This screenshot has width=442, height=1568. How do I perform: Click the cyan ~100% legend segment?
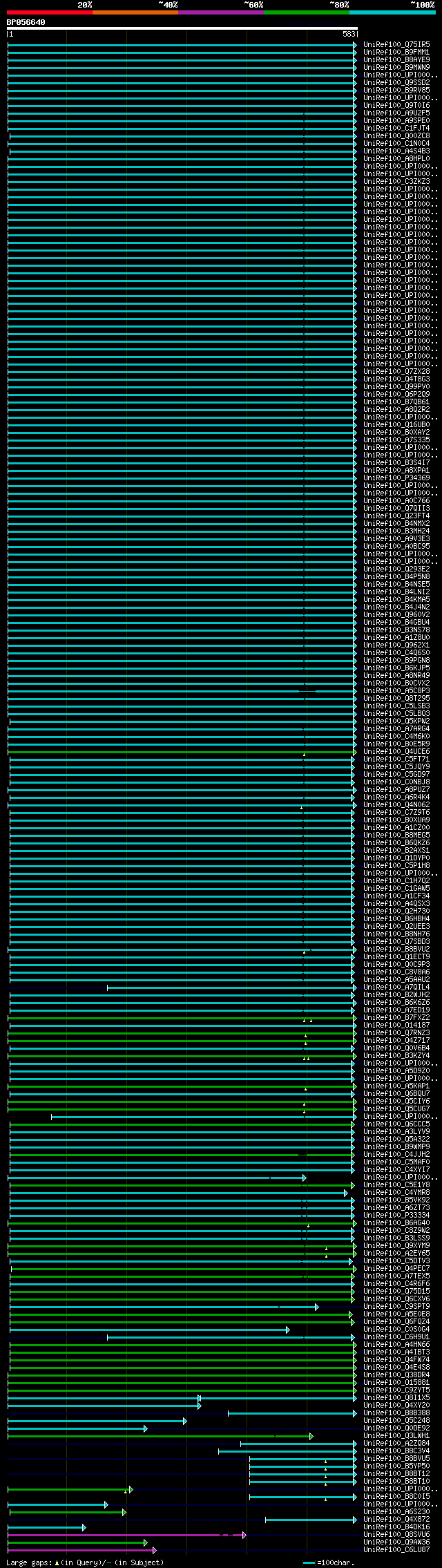392,12
